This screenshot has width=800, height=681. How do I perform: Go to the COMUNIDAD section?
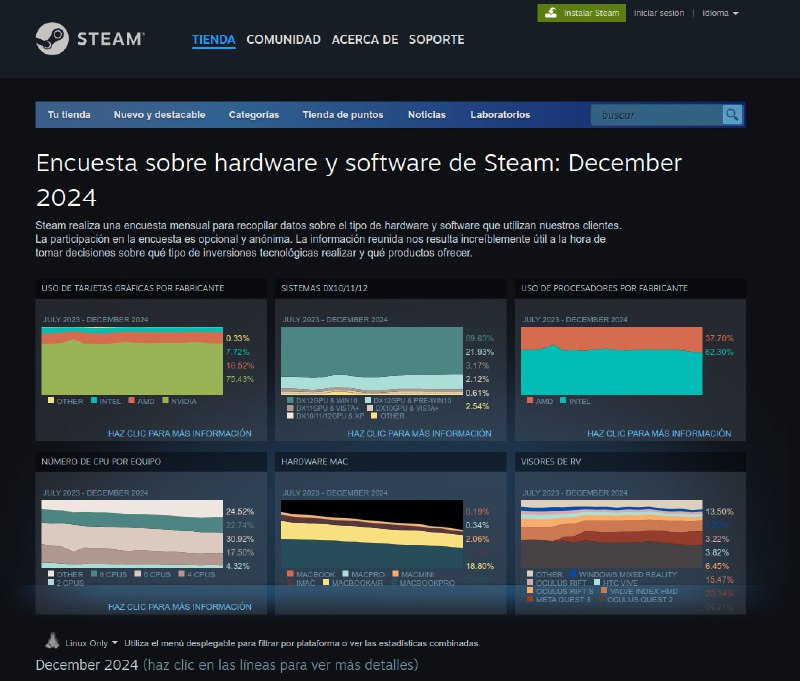pos(284,39)
